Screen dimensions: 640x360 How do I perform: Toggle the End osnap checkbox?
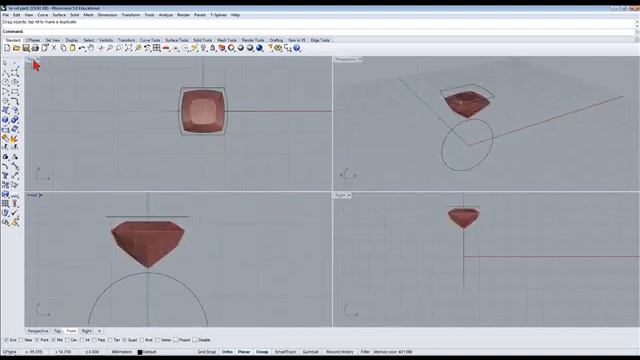6,340
